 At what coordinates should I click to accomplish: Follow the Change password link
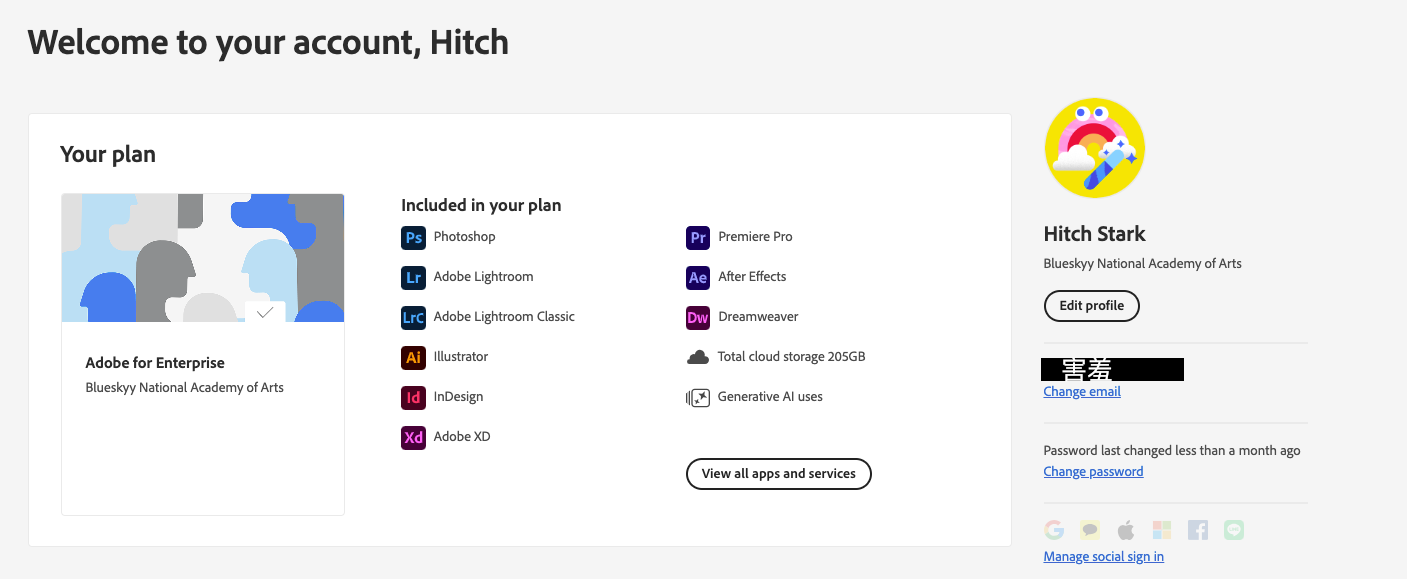1094,472
